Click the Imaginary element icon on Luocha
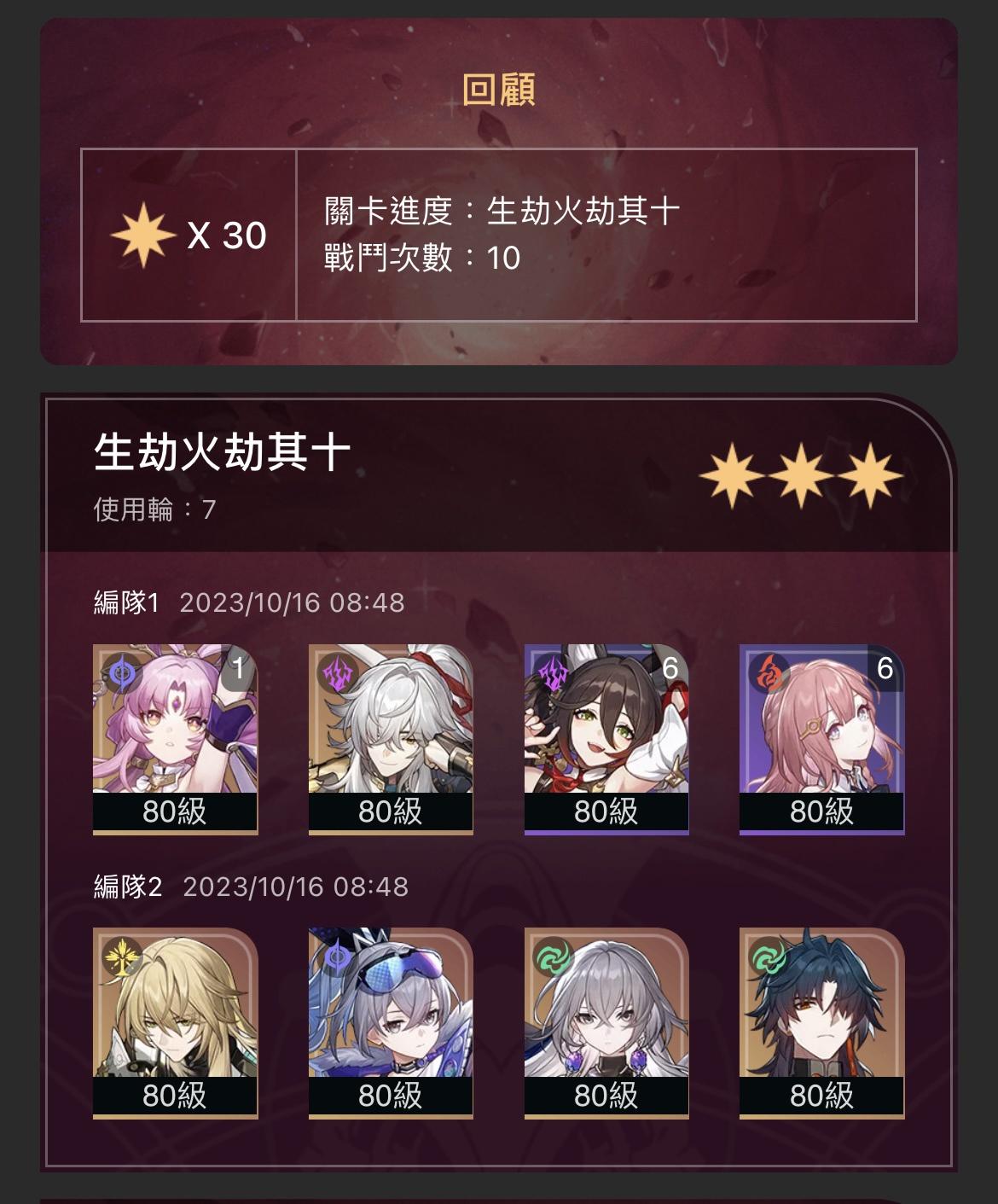The width and height of the screenshot is (998, 1204). pos(121,958)
